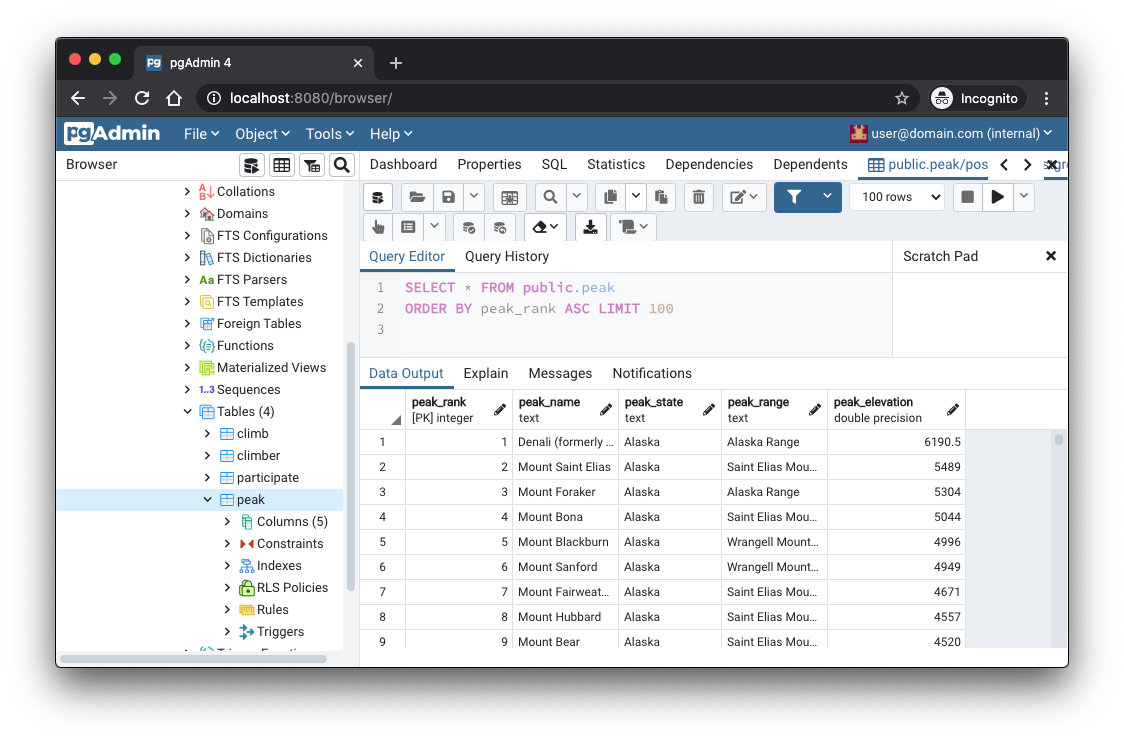Expand the Functions tree node
Viewport: 1124px width, 741px height.
pos(187,346)
